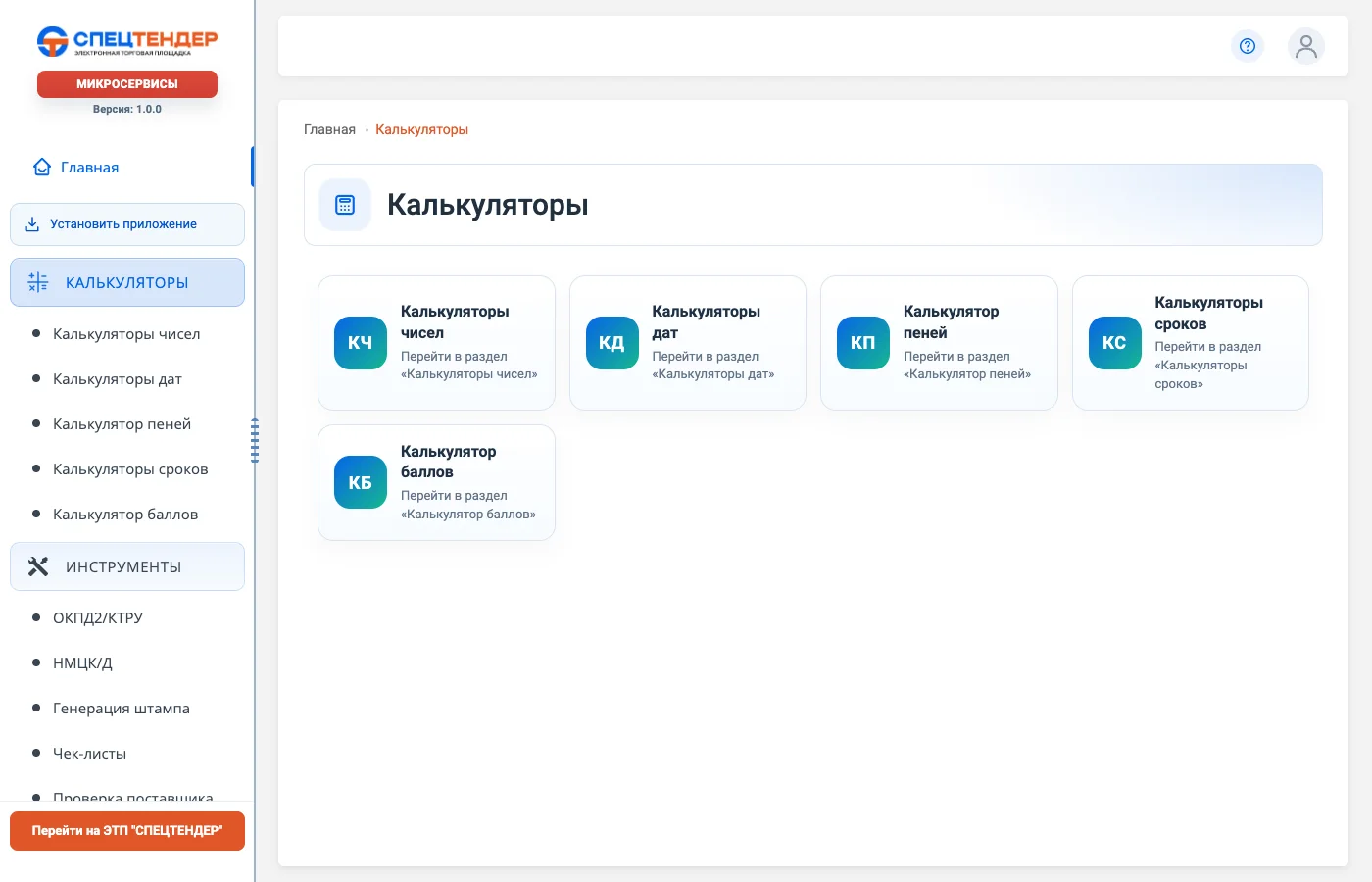Click the sliders icon beside КАЛЬКУЛЯТОРЫ
1372x882 pixels.
click(38, 282)
